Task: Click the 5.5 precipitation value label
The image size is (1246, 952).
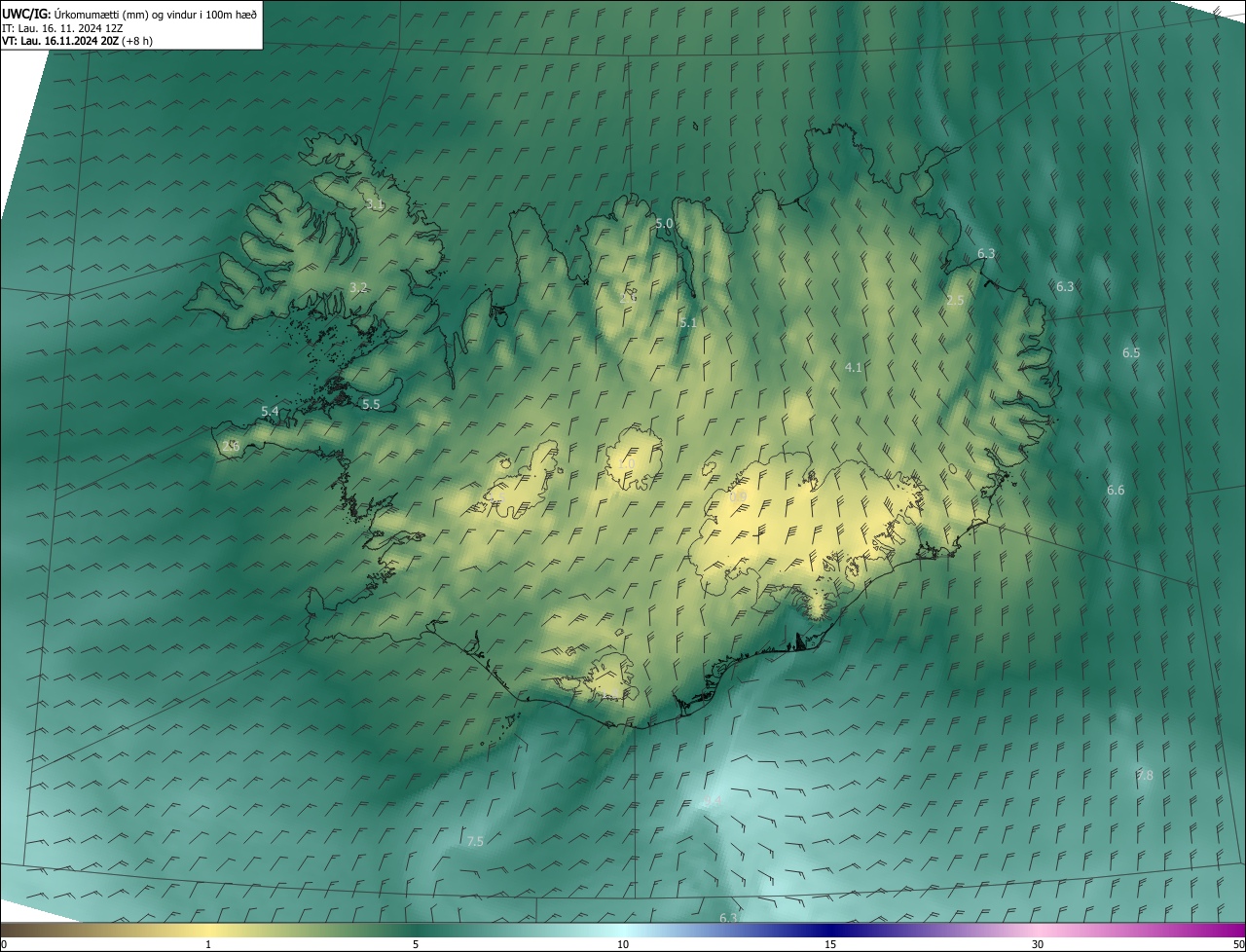Action: tap(371, 404)
